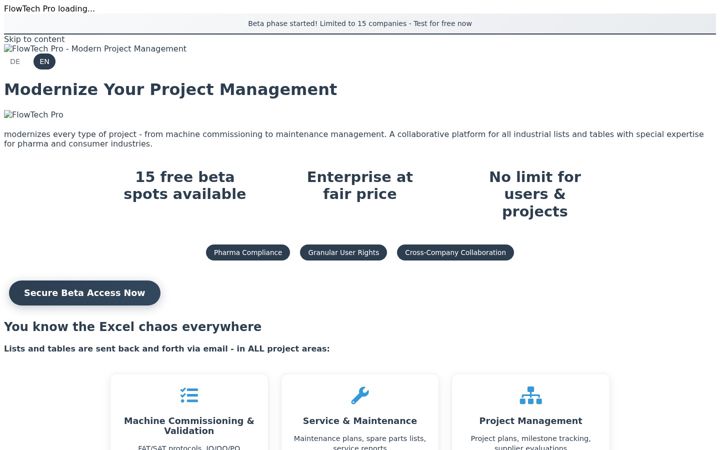Viewport: 720px width, 450px height.
Task: Click the Modernize Your Project Management heading
Action: pos(170,89)
